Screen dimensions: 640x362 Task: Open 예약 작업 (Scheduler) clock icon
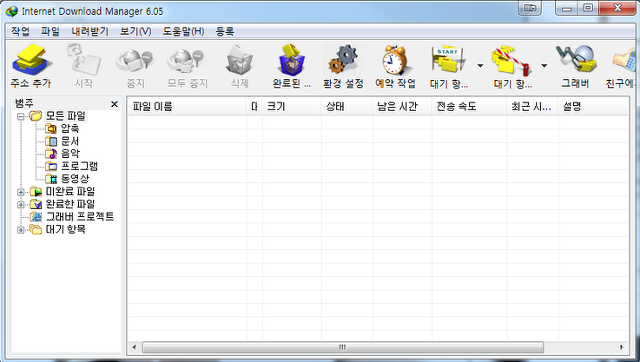coord(395,60)
